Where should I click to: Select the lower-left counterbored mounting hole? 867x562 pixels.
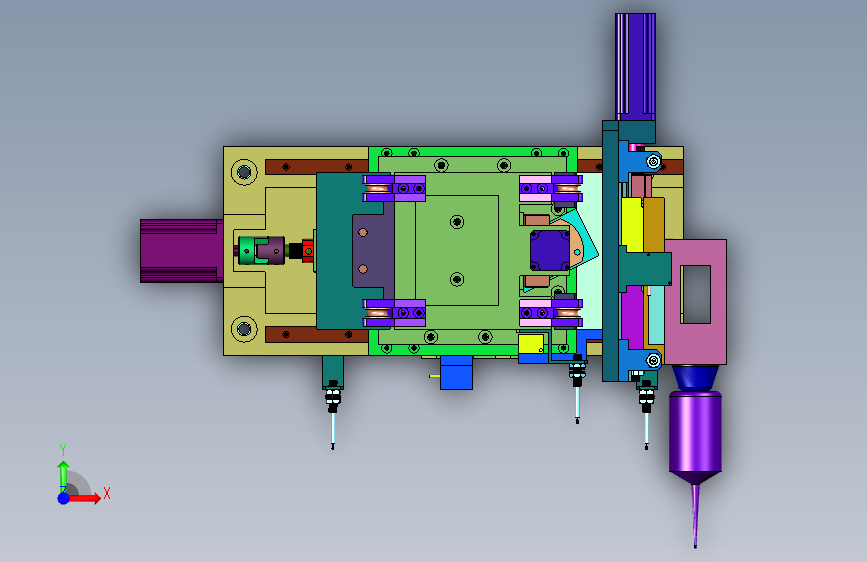coord(244,329)
